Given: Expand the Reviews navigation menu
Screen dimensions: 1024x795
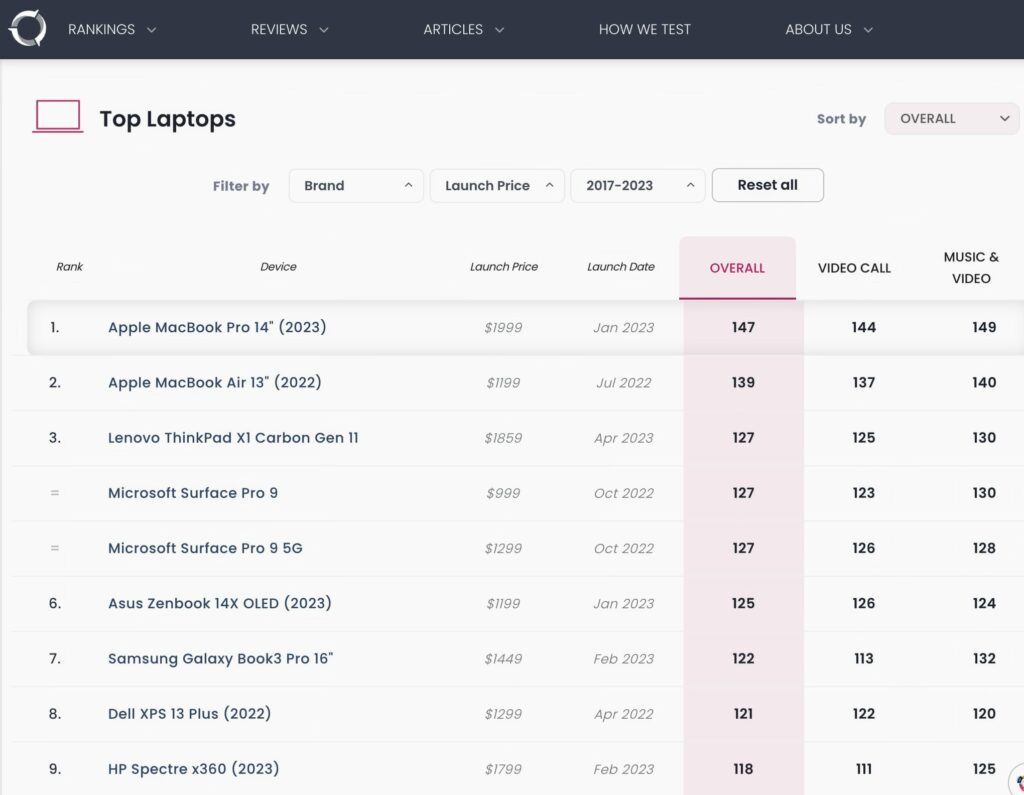Looking at the screenshot, I should [x=289, y=30].
